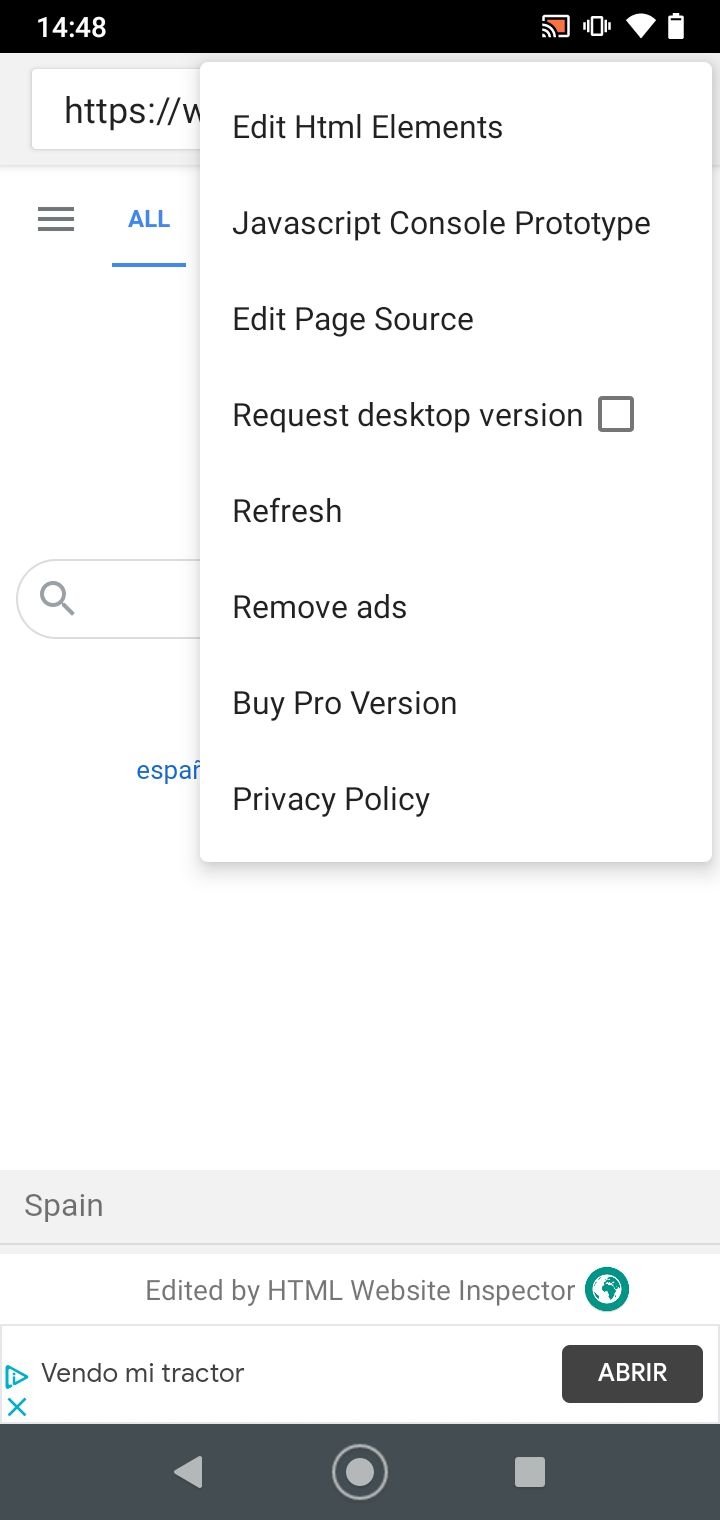
Task: Tap the Android home circle icon
Action: [360, 1472]
